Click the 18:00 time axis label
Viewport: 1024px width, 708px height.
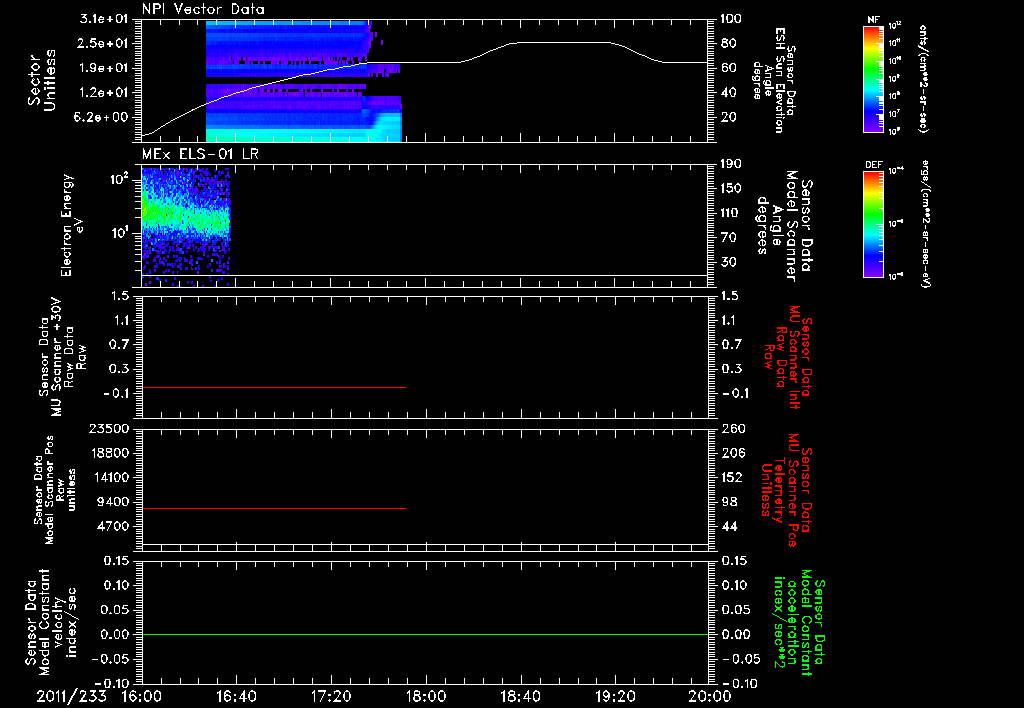(426, 696)
